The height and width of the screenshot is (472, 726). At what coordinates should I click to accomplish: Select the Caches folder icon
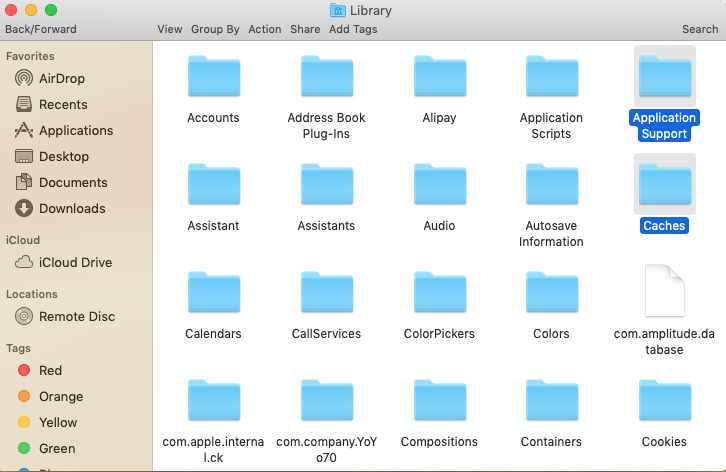click(665, 185)
